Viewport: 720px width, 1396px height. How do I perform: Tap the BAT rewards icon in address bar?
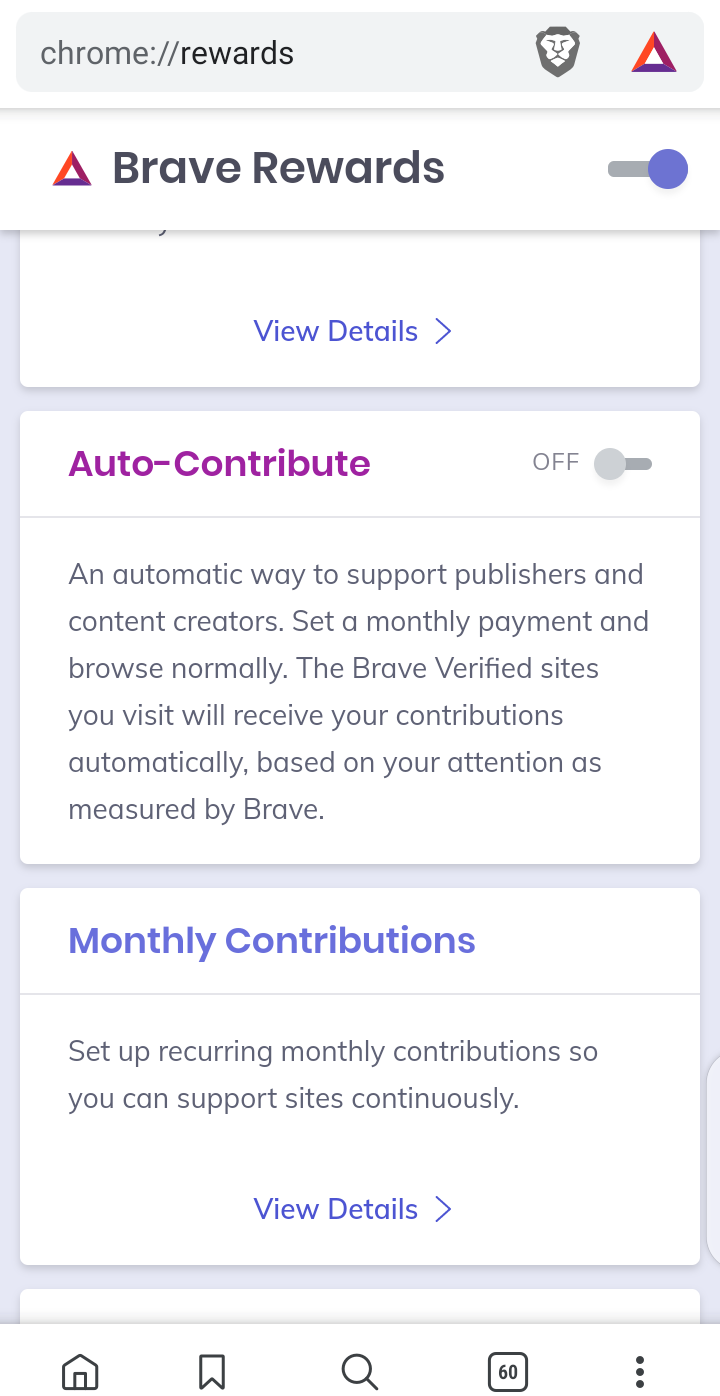point(654,53)
